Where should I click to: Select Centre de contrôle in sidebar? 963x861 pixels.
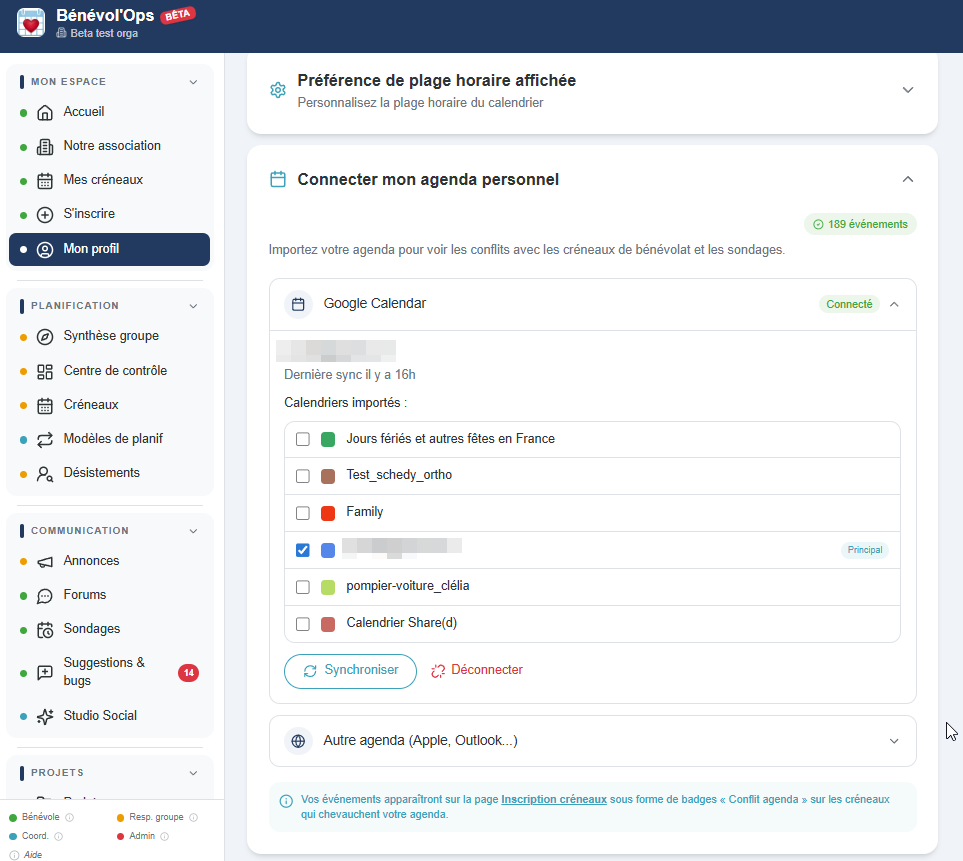click(x=109, y=371)
